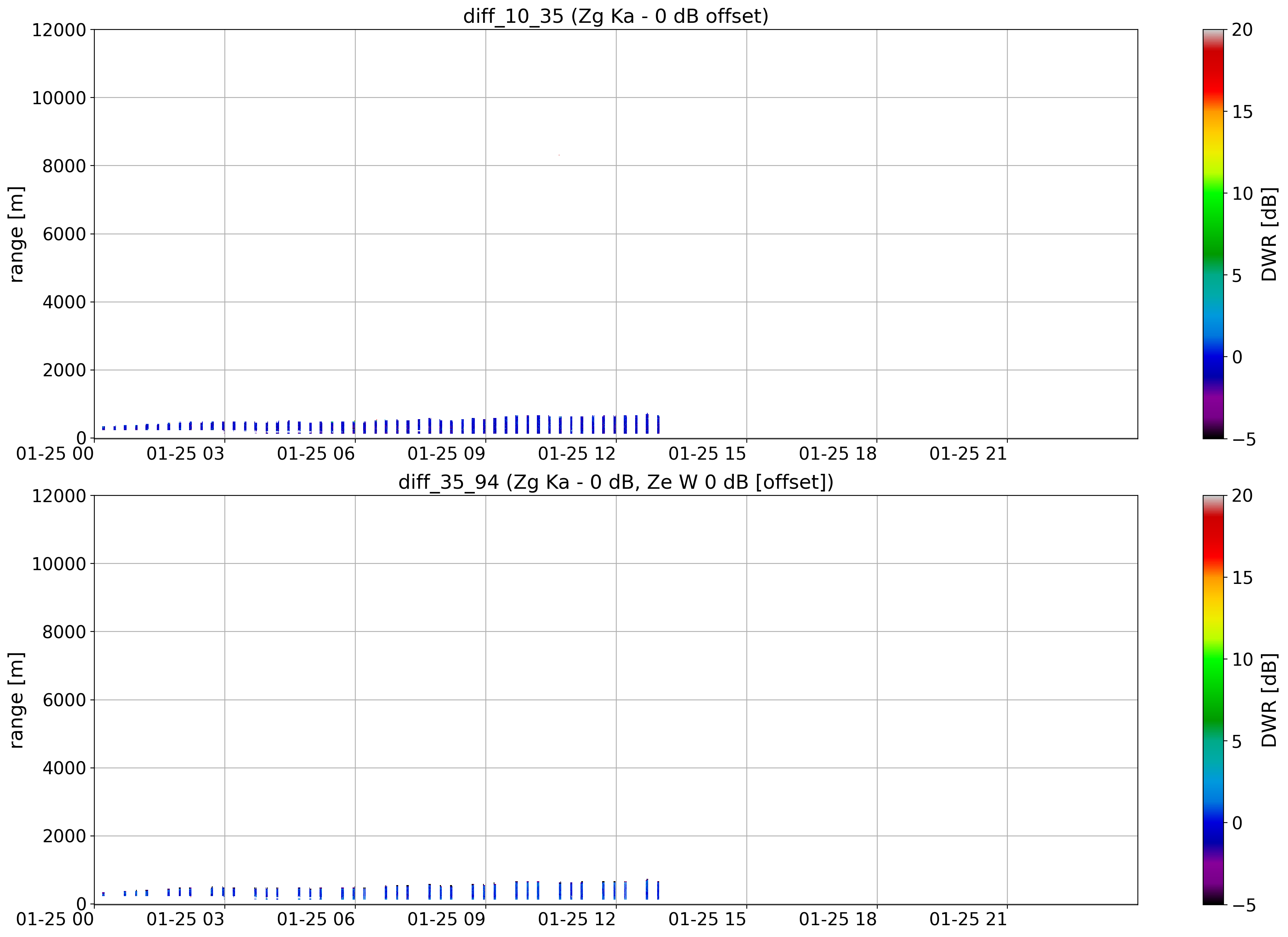Select x-tick '01-25 12' under diff_10_35 plot

577,453
